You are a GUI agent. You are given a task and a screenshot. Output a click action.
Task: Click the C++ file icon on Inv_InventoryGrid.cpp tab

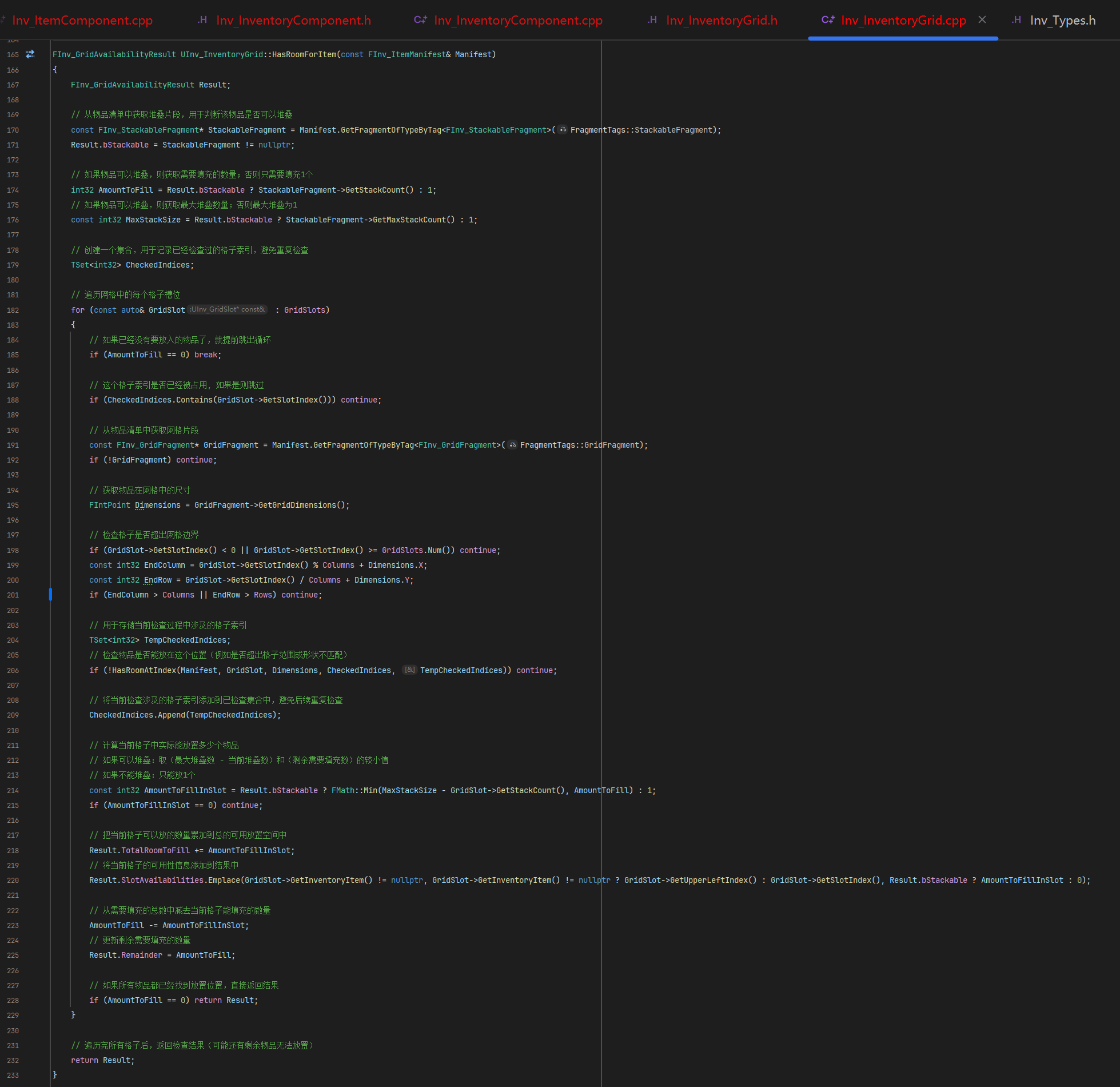tap(828, 20)
